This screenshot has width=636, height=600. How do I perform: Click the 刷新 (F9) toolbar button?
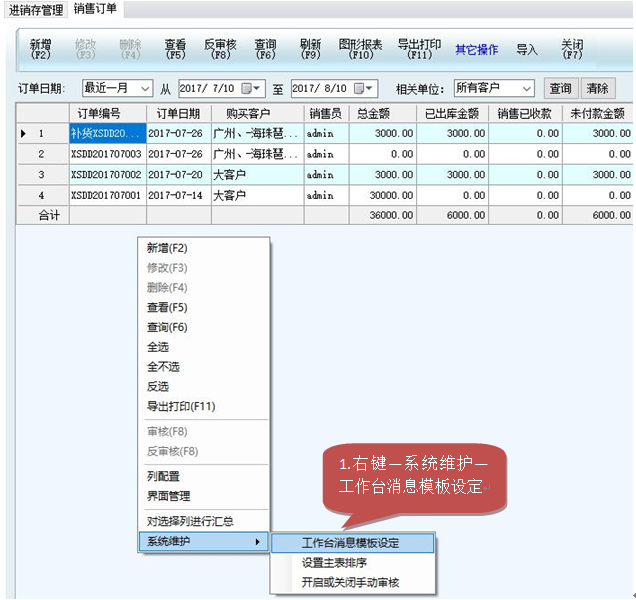coord(310,50)
